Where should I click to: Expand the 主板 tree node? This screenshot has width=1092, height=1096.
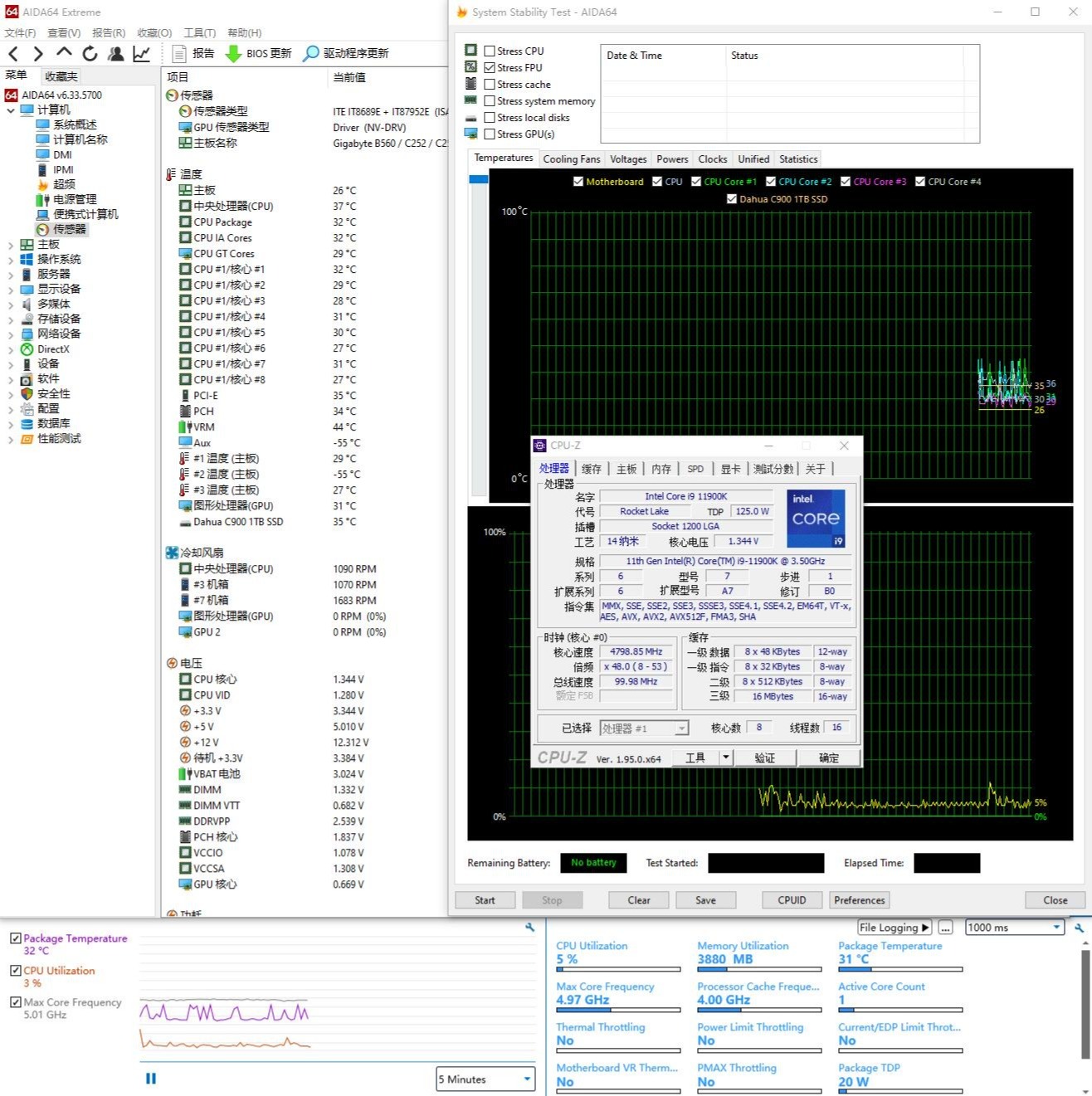click(11, 245)
